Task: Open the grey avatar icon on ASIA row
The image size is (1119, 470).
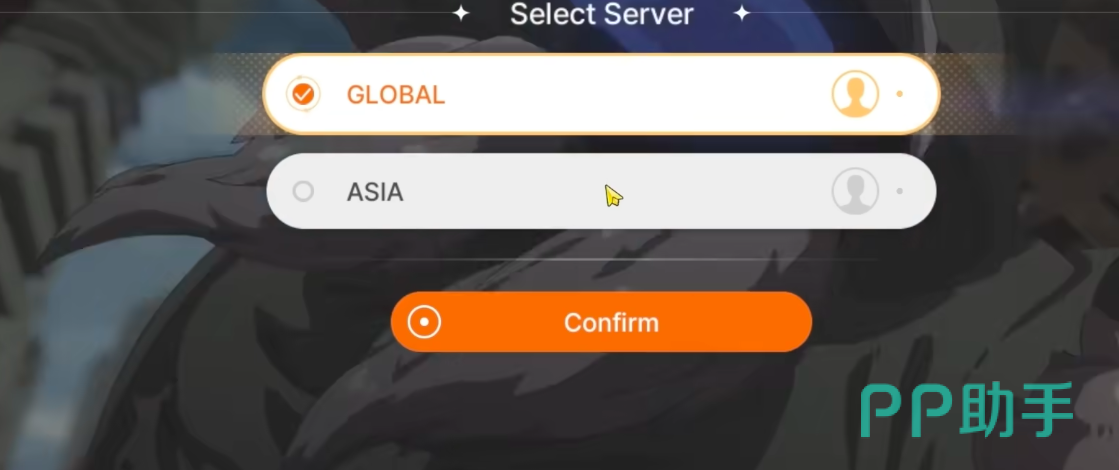Action: 855,191
